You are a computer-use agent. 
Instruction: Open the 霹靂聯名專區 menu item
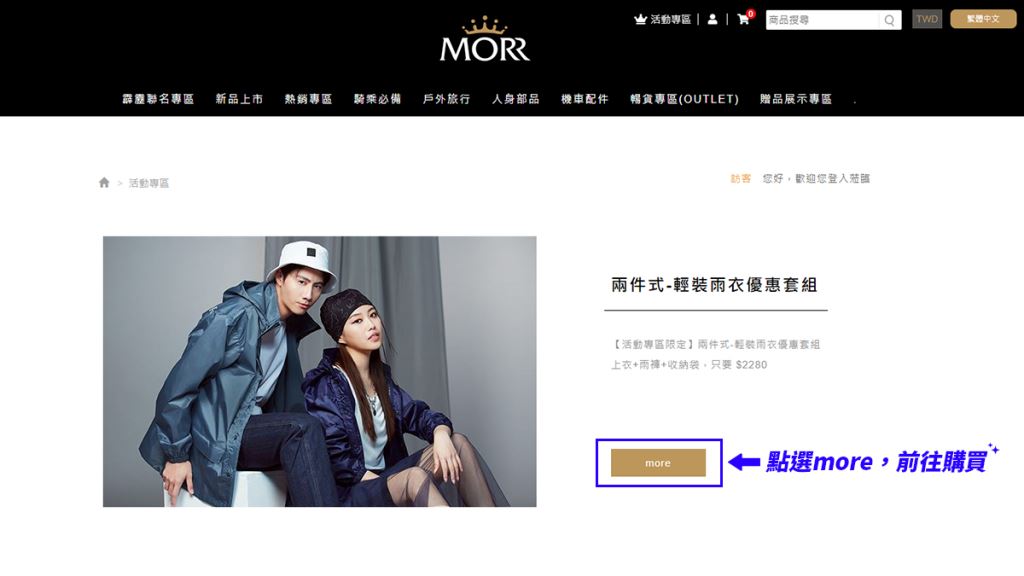[158, 99]
